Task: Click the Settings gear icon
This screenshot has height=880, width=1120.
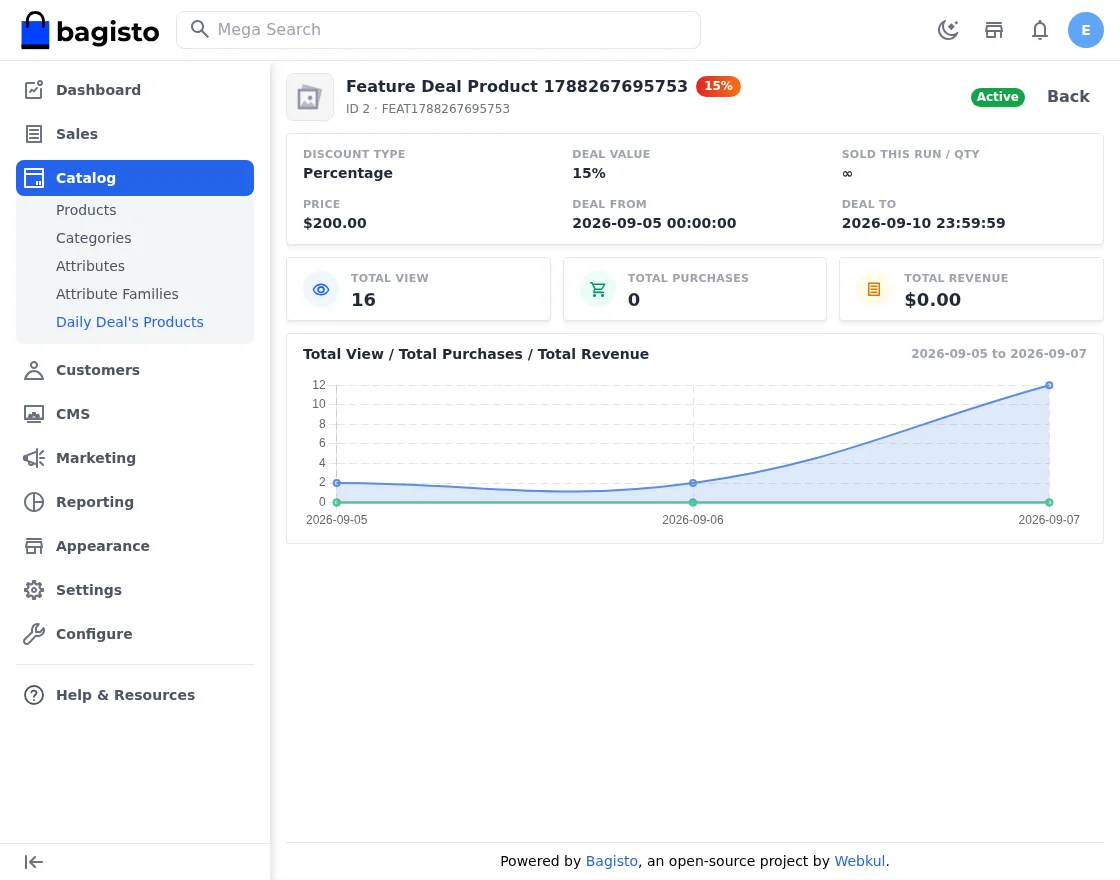Action: (34, 590)
